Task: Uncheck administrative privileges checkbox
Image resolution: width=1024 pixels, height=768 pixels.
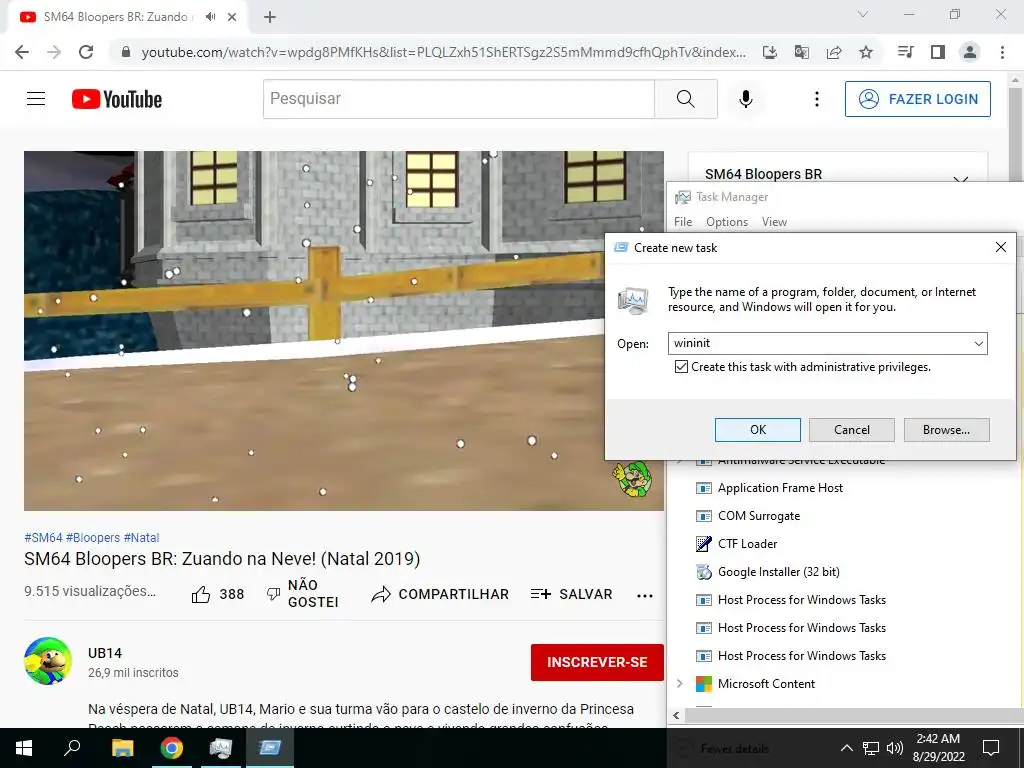Action: tap(681, 367)
